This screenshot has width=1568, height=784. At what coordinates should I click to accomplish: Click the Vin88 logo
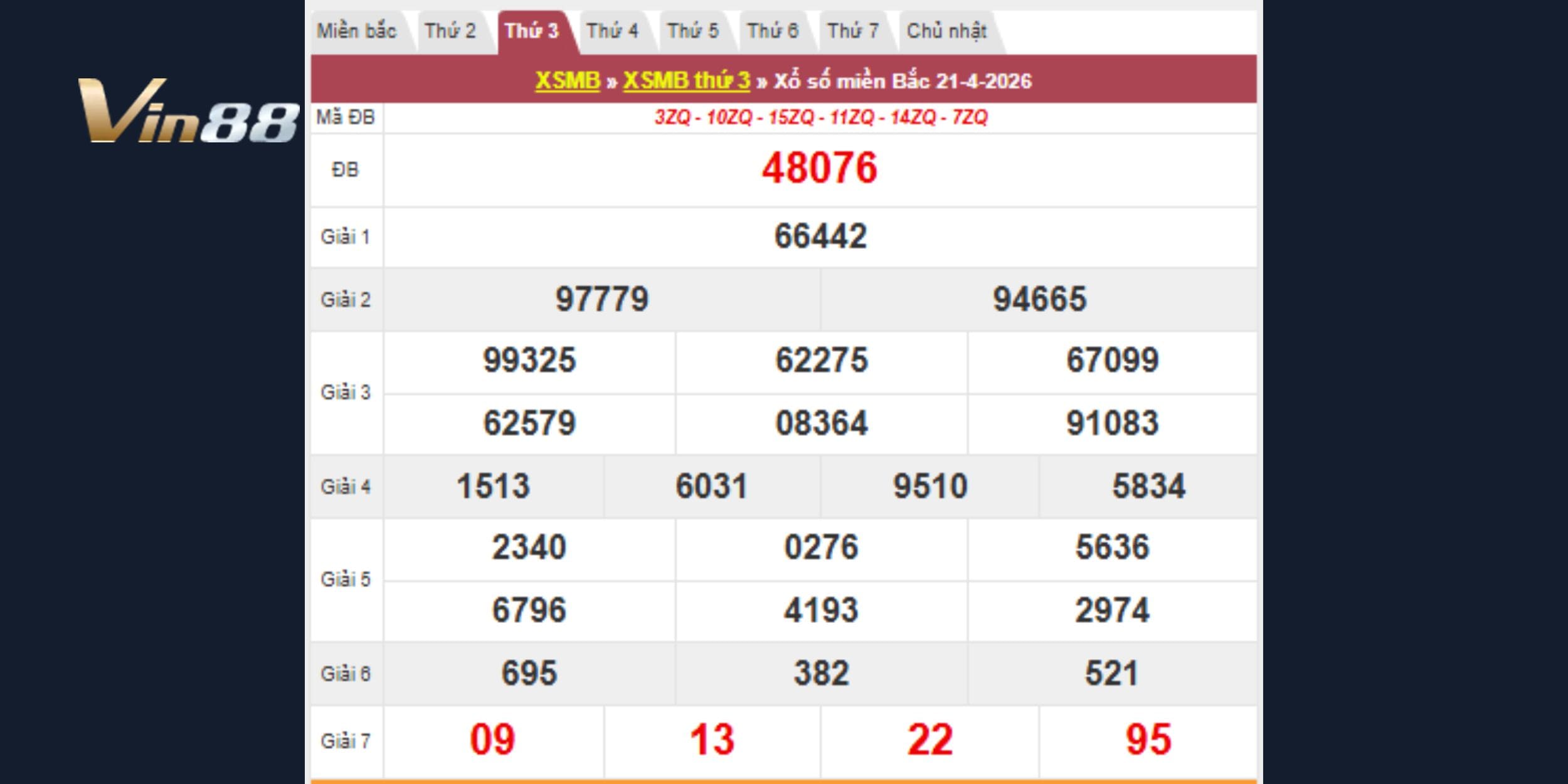pos(188,112)
